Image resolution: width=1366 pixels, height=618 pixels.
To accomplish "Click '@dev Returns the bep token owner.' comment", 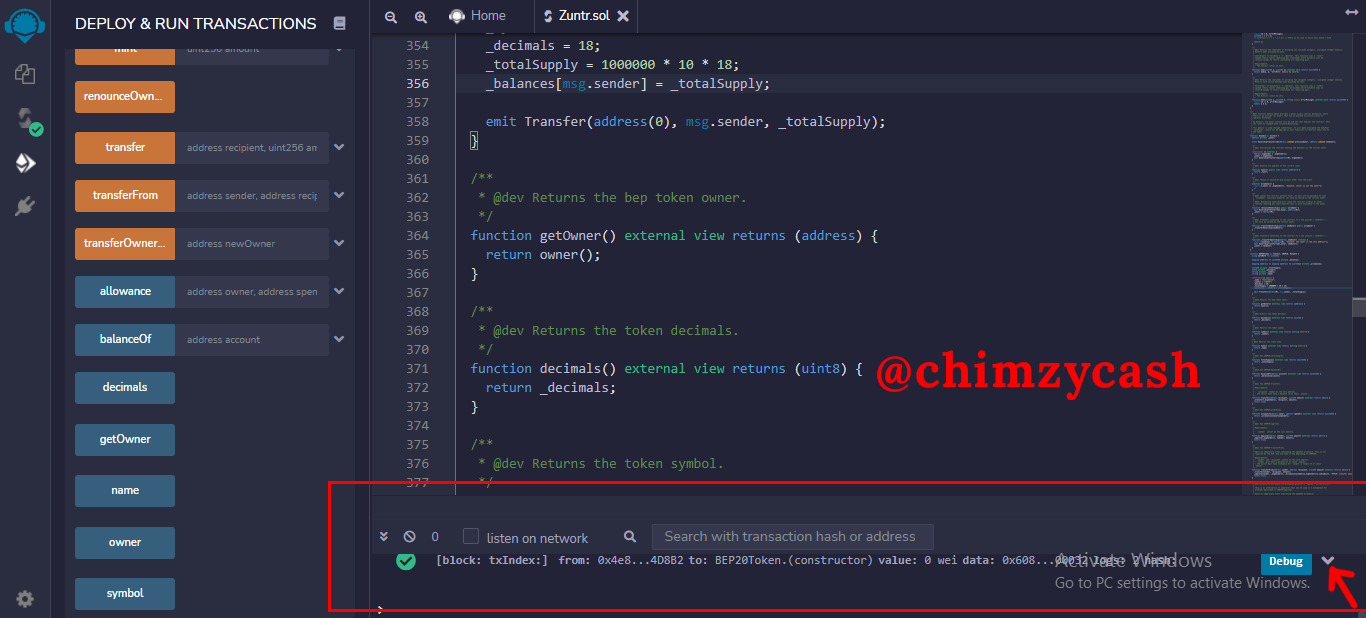I will 619,198.
